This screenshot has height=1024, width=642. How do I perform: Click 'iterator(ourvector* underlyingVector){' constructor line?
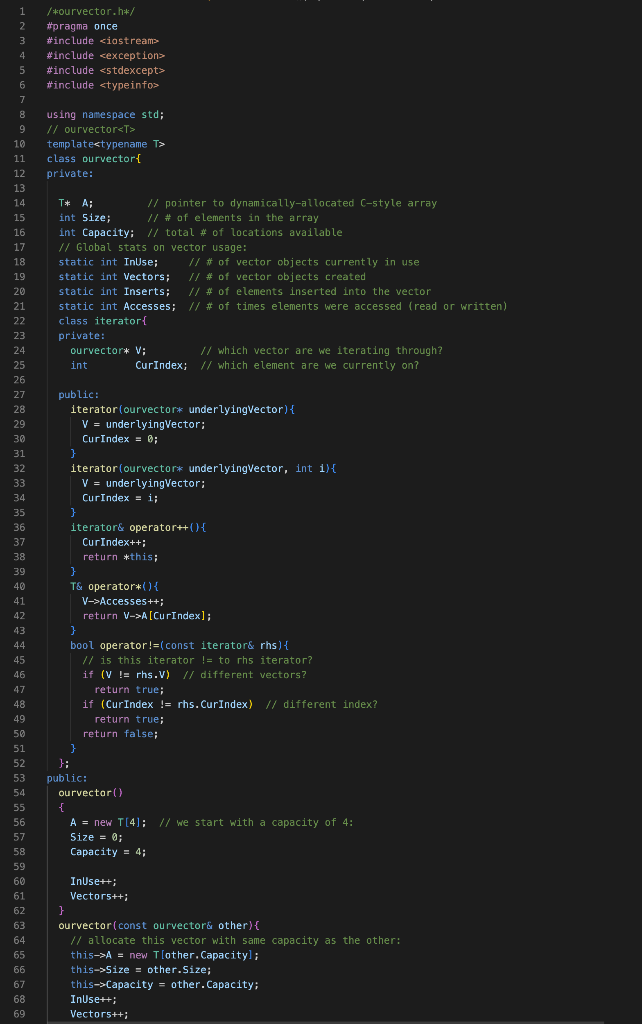183,409
